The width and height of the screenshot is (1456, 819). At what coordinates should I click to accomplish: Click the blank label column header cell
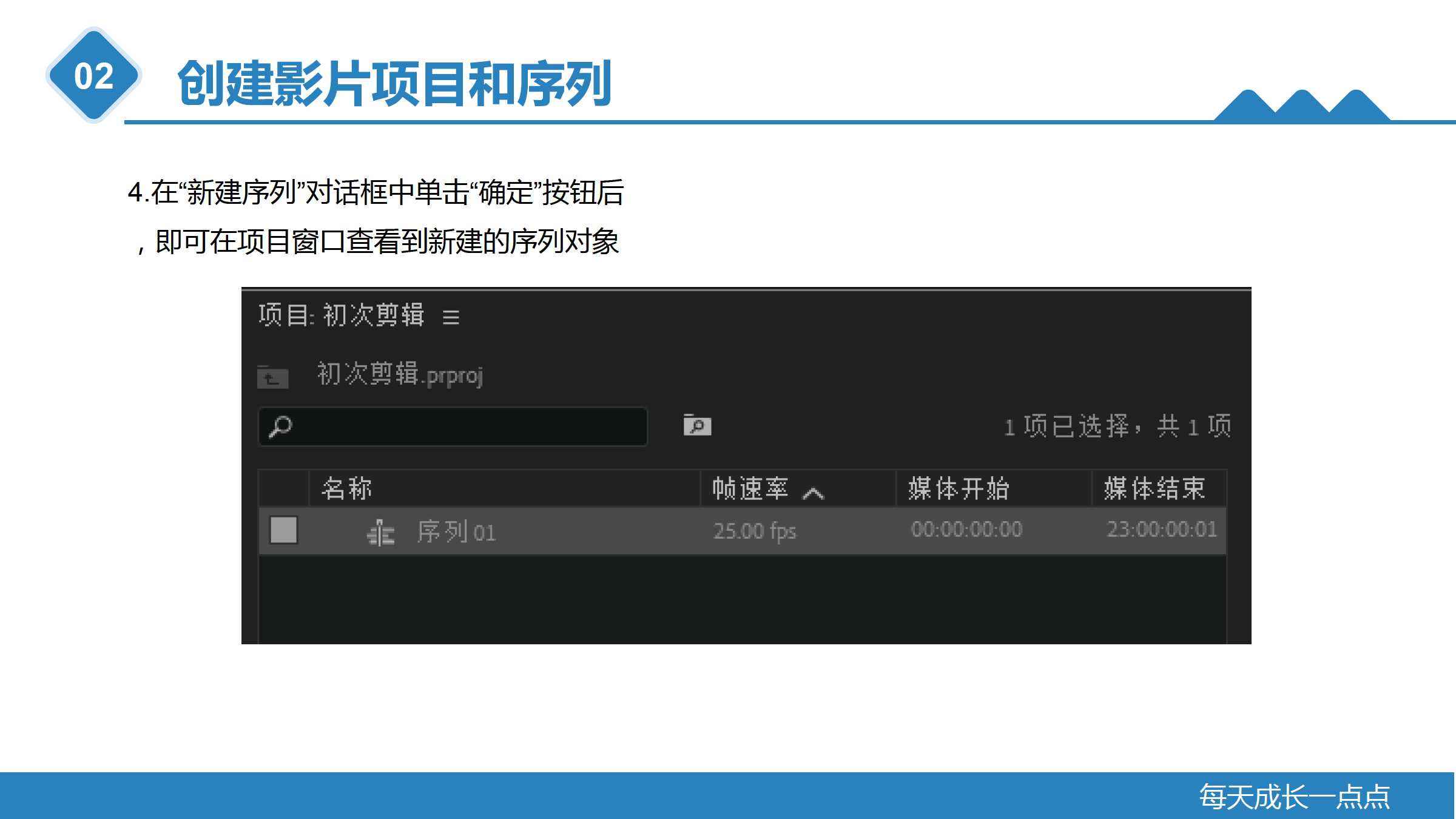click(x=283, y=488)
